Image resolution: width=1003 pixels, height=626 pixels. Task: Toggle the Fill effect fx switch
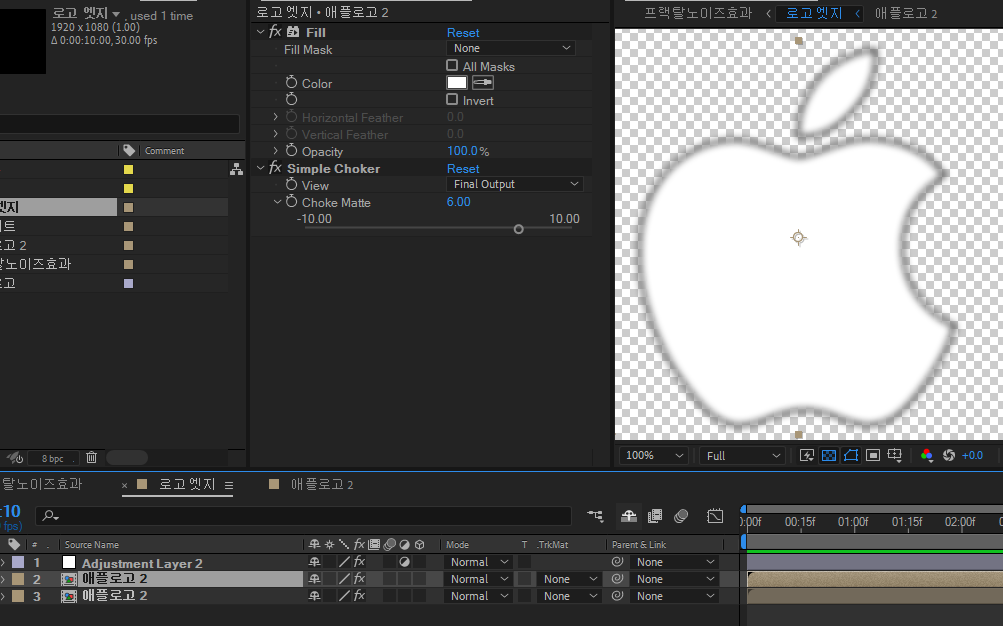pyautogui.click(x=275, y=31)
